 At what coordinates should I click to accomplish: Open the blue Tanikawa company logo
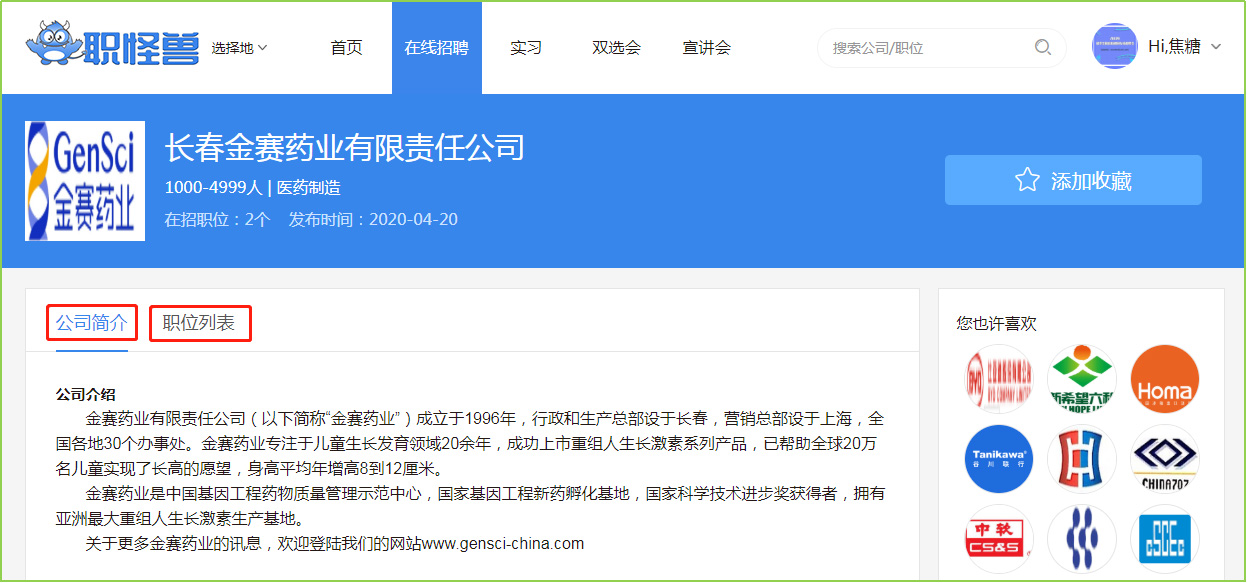997,459
